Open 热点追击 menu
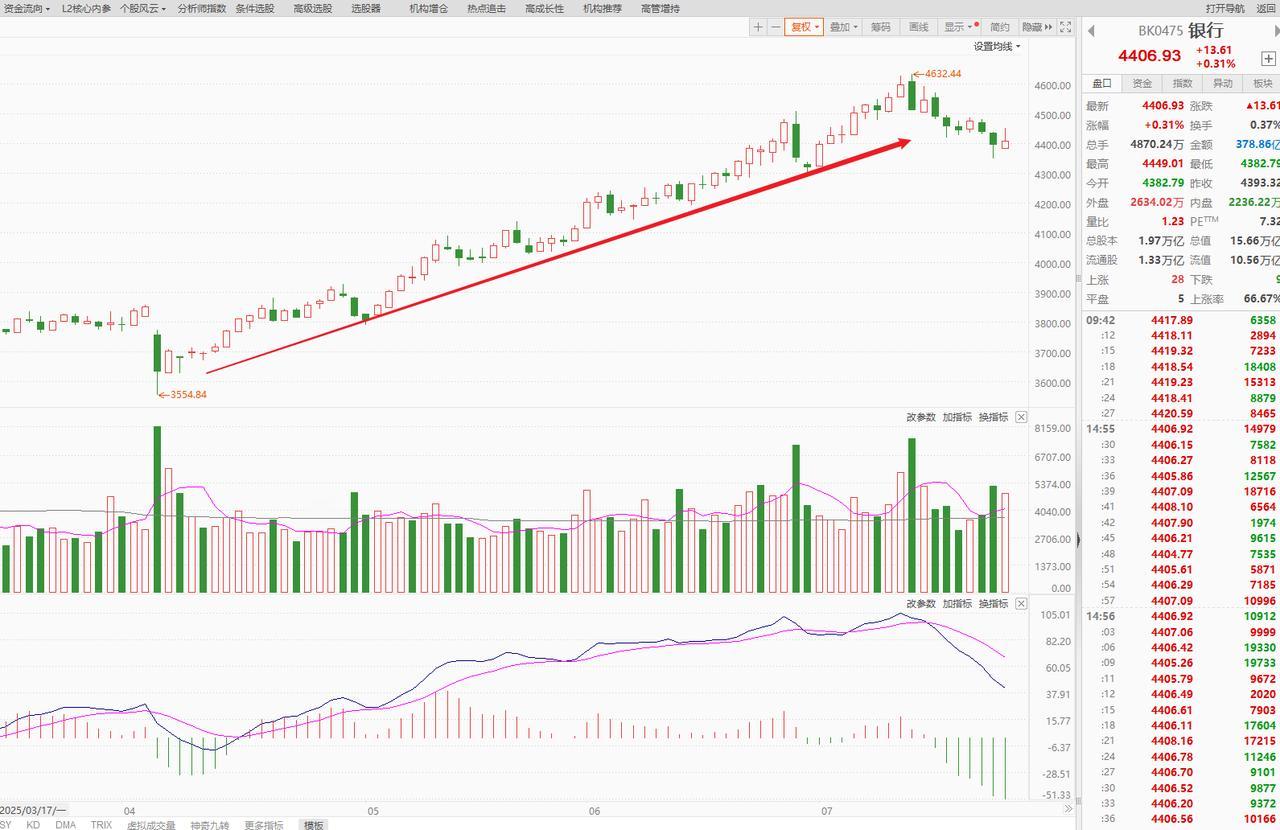Viewport: 1280px width, 830px height. point(486,8)
